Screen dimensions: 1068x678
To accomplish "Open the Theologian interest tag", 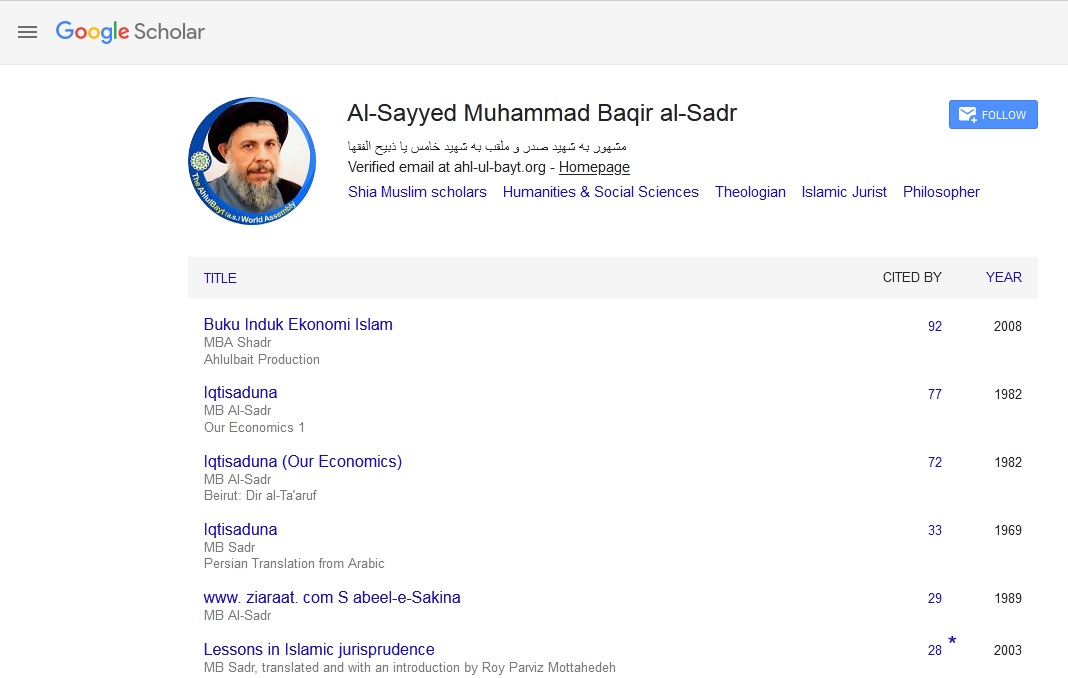I will pyautogui.click(x=750, y=192).
